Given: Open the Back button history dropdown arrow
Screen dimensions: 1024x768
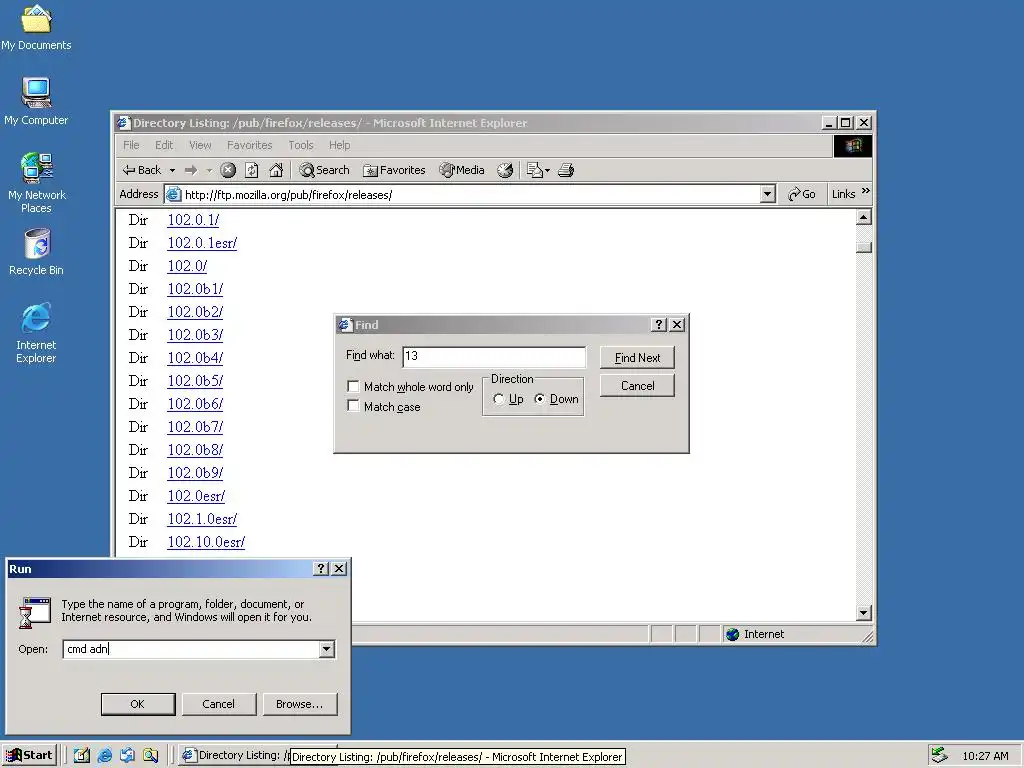Looking at the screenshot, I should pos(172,170).
